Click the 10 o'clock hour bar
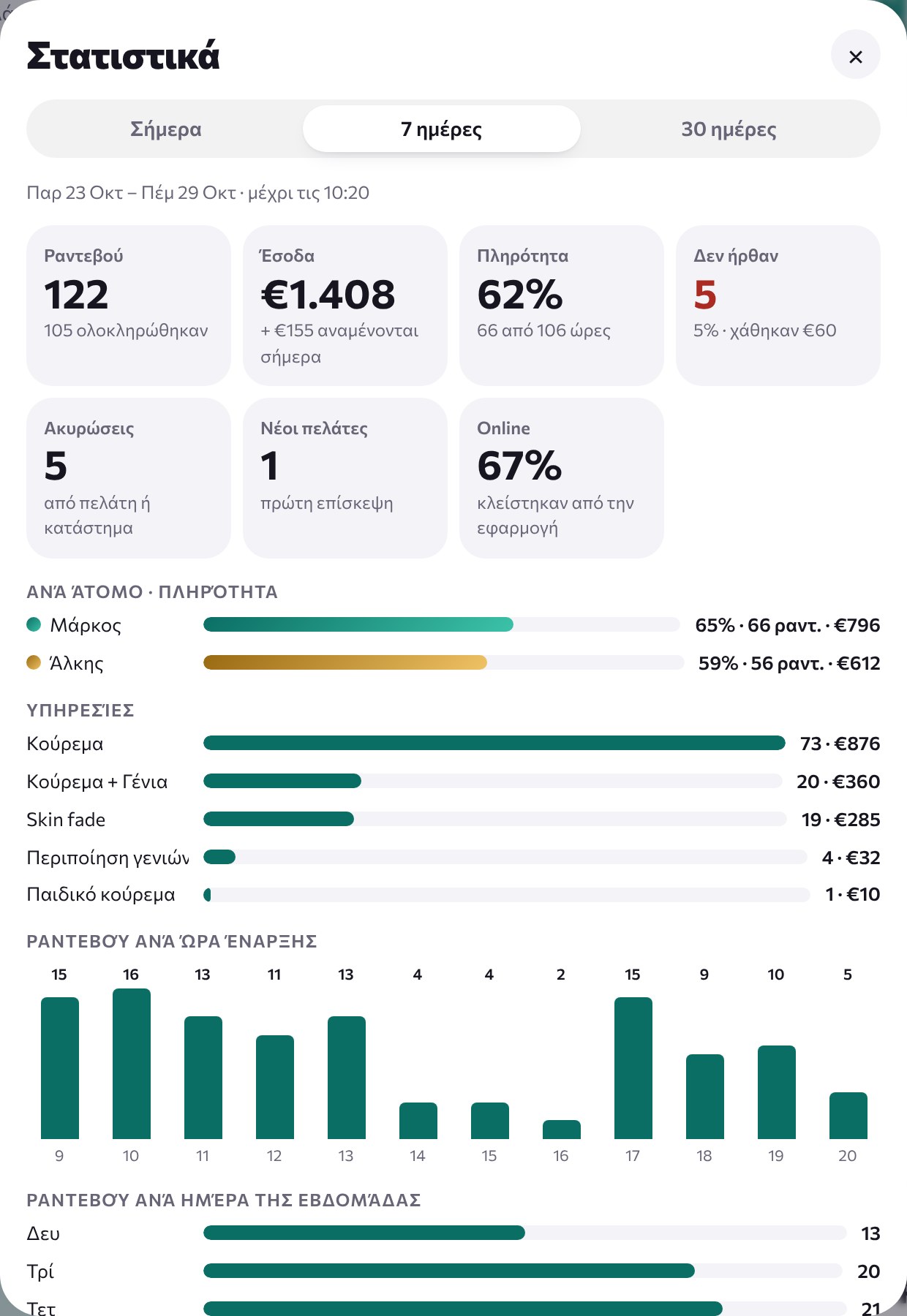 132,1064
